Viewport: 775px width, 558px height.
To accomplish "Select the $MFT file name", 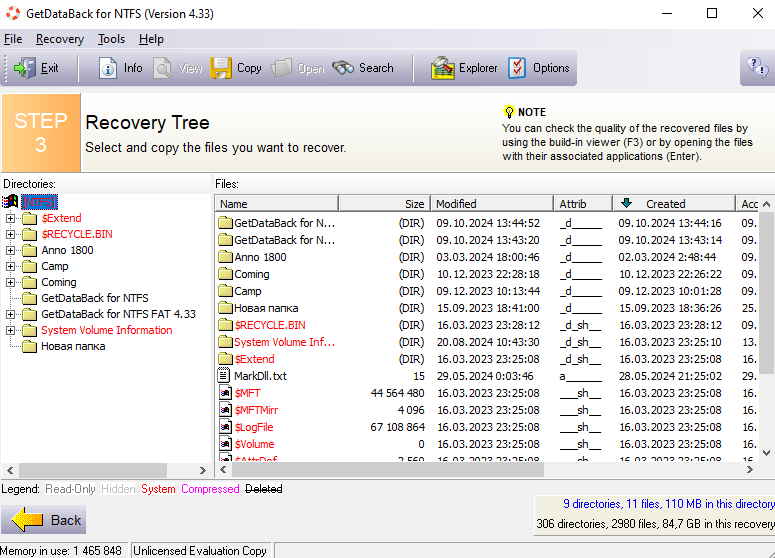I will coord(248,393).
